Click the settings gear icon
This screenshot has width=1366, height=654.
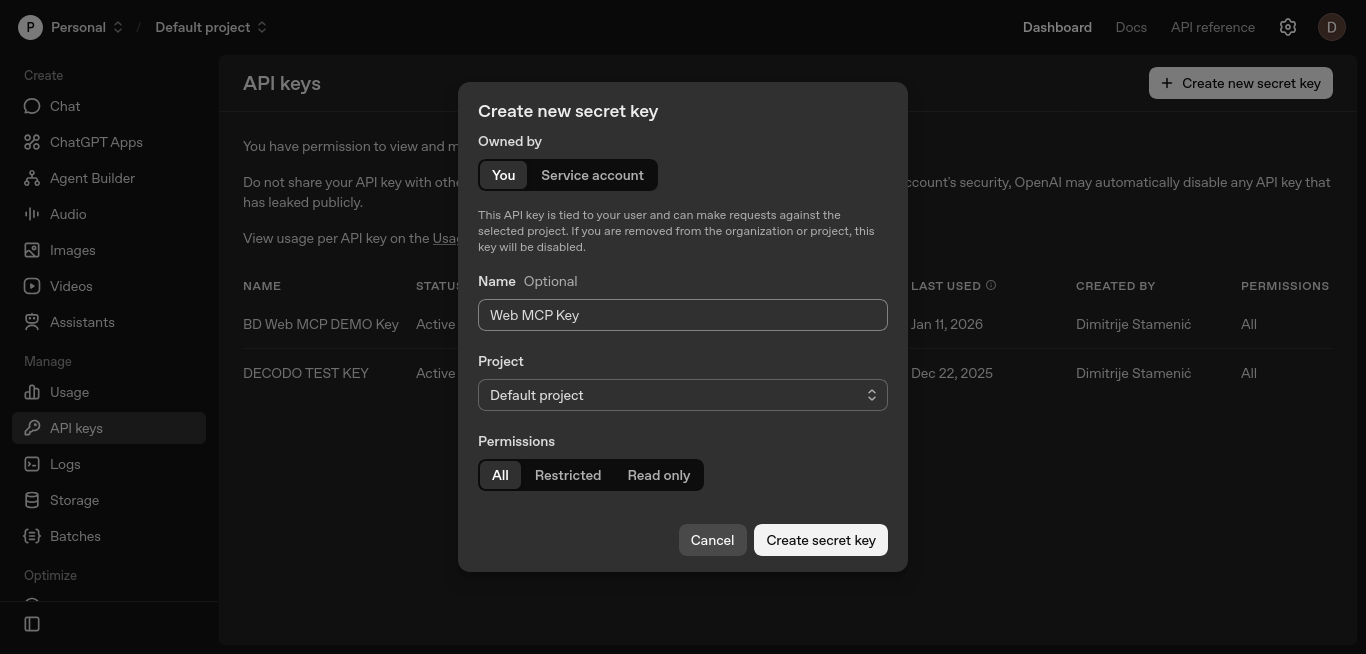pos(1288,27)
